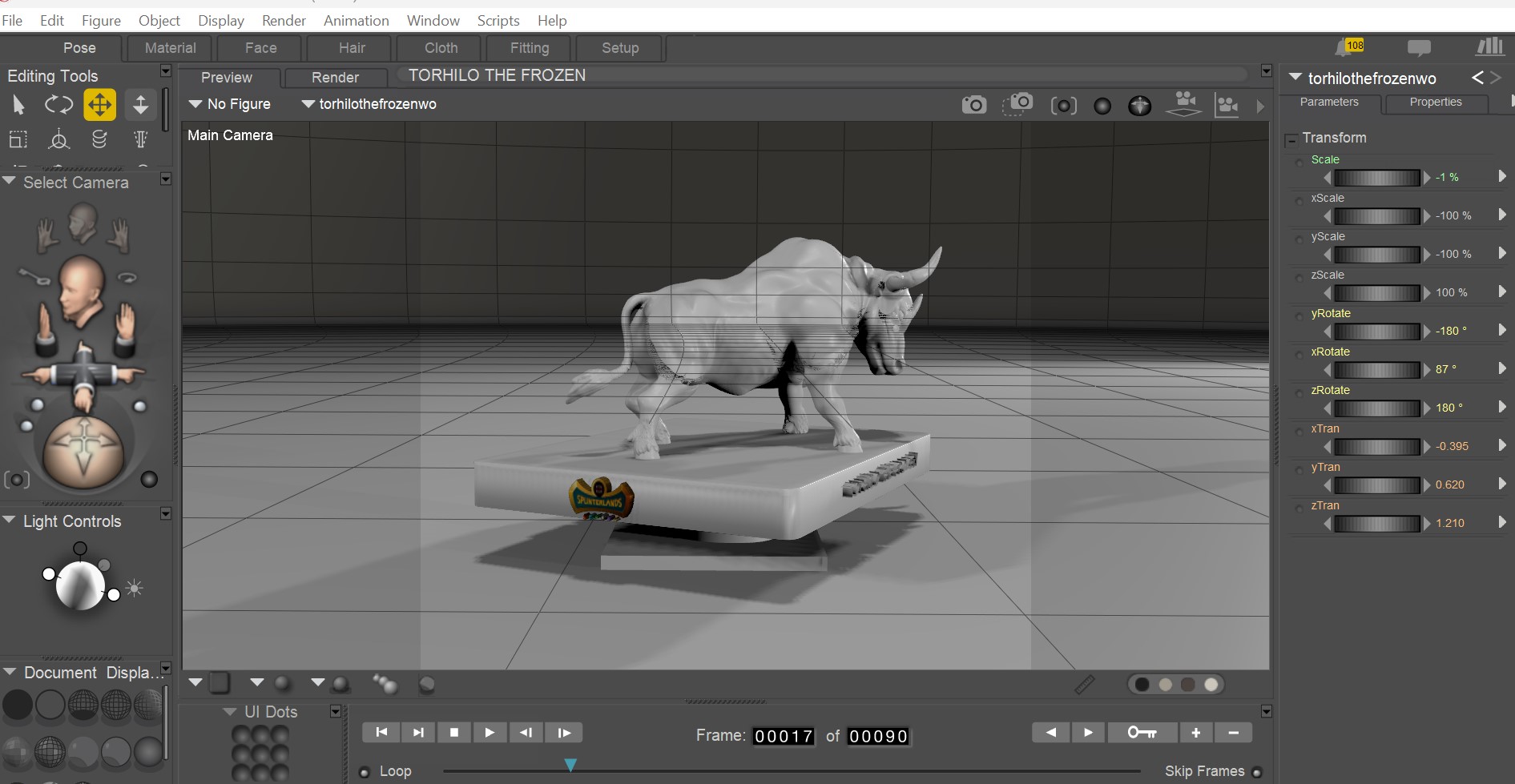Go to the last frame
The image size is (1515, 784).
point(417,732)
